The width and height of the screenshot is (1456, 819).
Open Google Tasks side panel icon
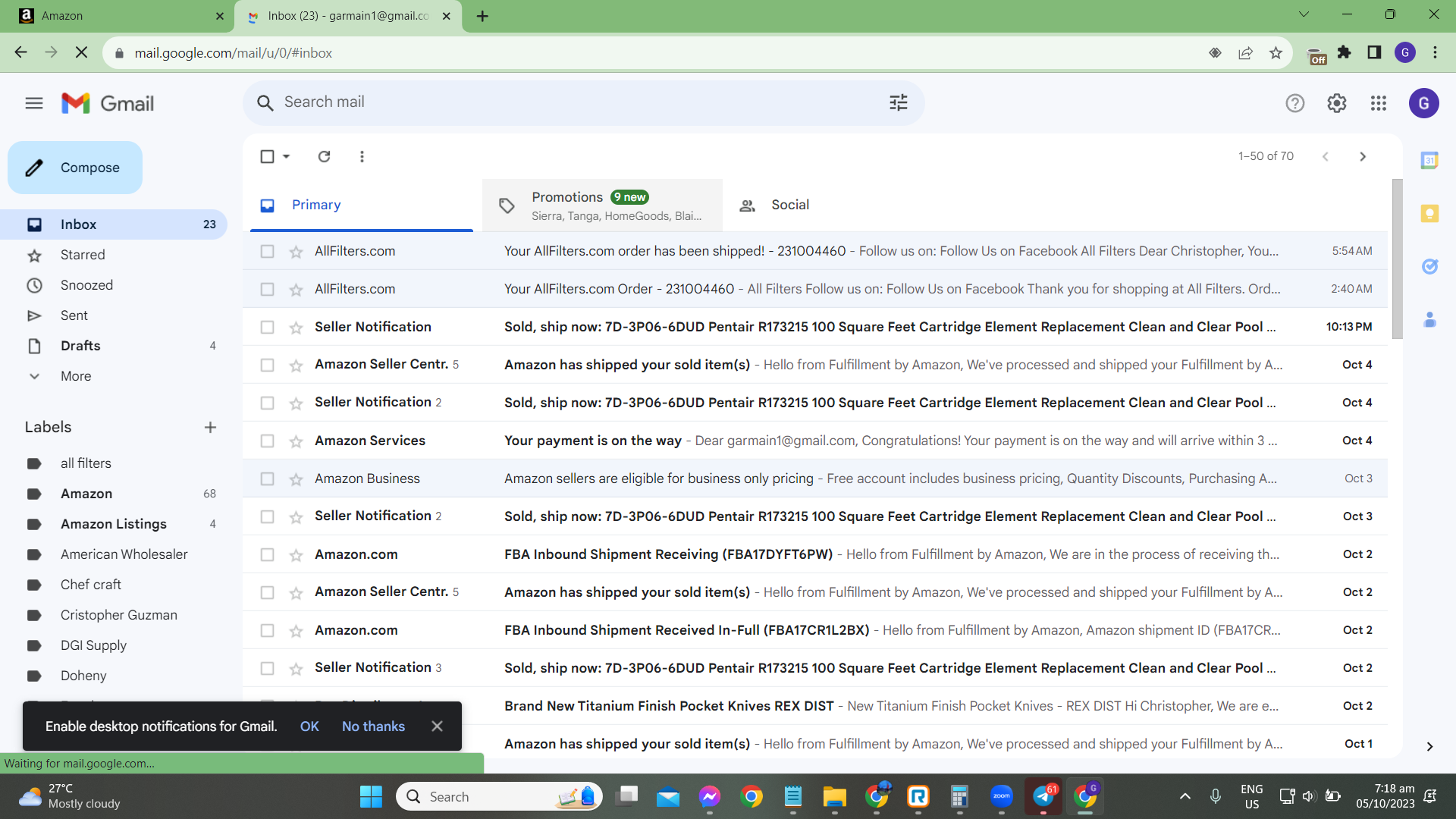[1429, 266]
